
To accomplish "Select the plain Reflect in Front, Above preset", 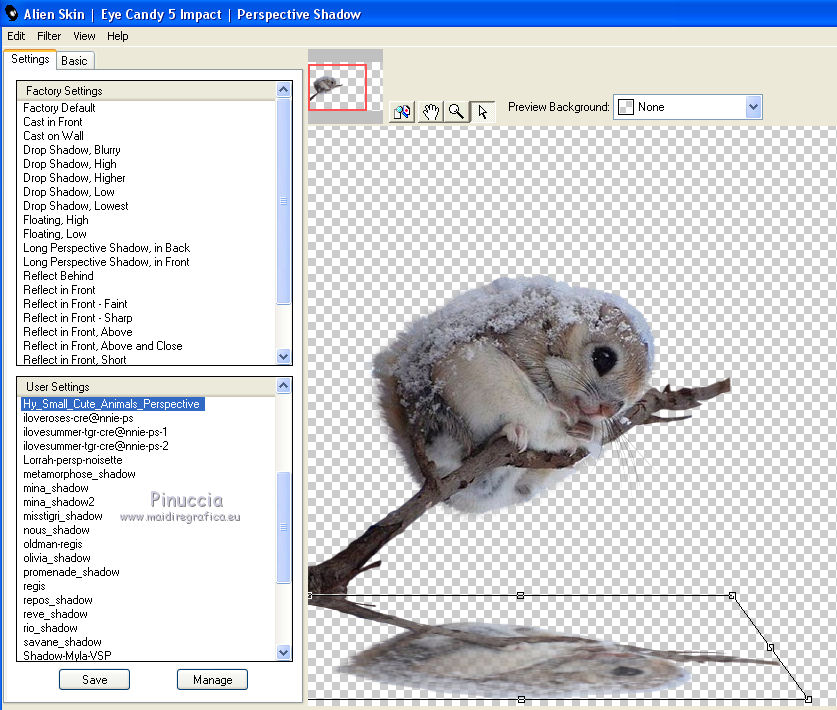I will (x=78, y=332).
